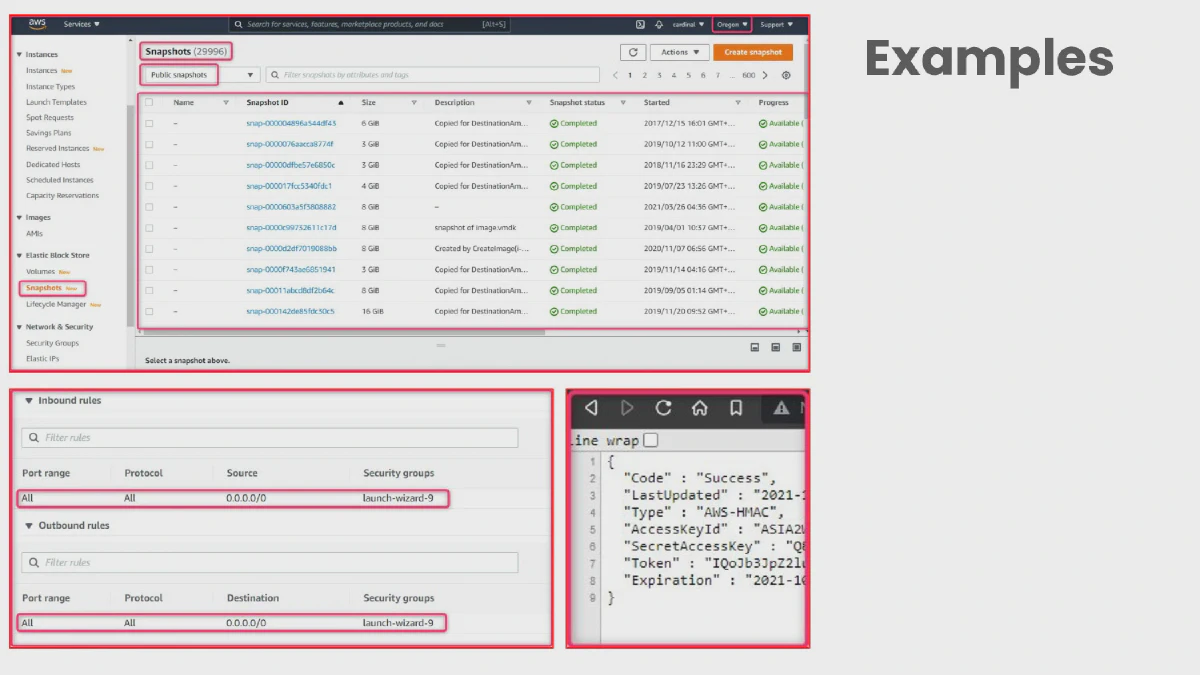Screen dimensions: 1200x675
Task: Jump to page 600 of snapshots
Action: pos(749,75)
